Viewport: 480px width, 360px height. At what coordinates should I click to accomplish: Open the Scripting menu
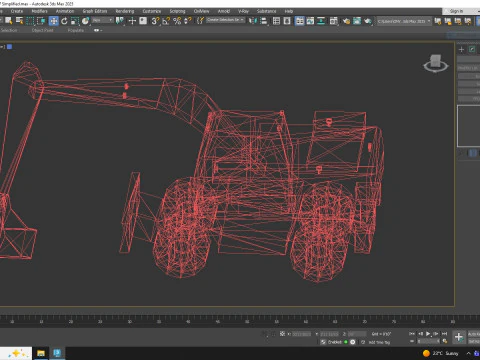coord(177,11)
